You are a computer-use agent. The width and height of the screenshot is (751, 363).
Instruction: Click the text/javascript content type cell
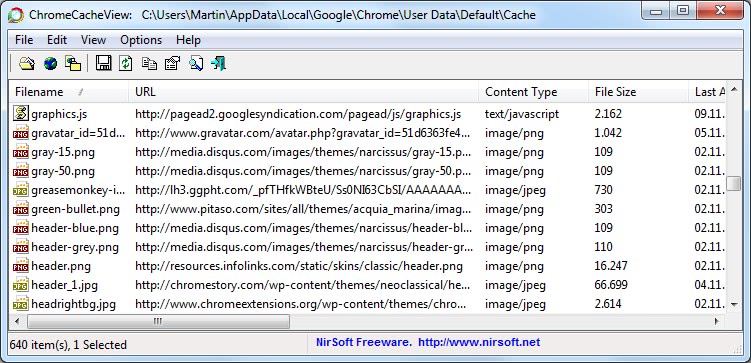click(x=522, y=114)
